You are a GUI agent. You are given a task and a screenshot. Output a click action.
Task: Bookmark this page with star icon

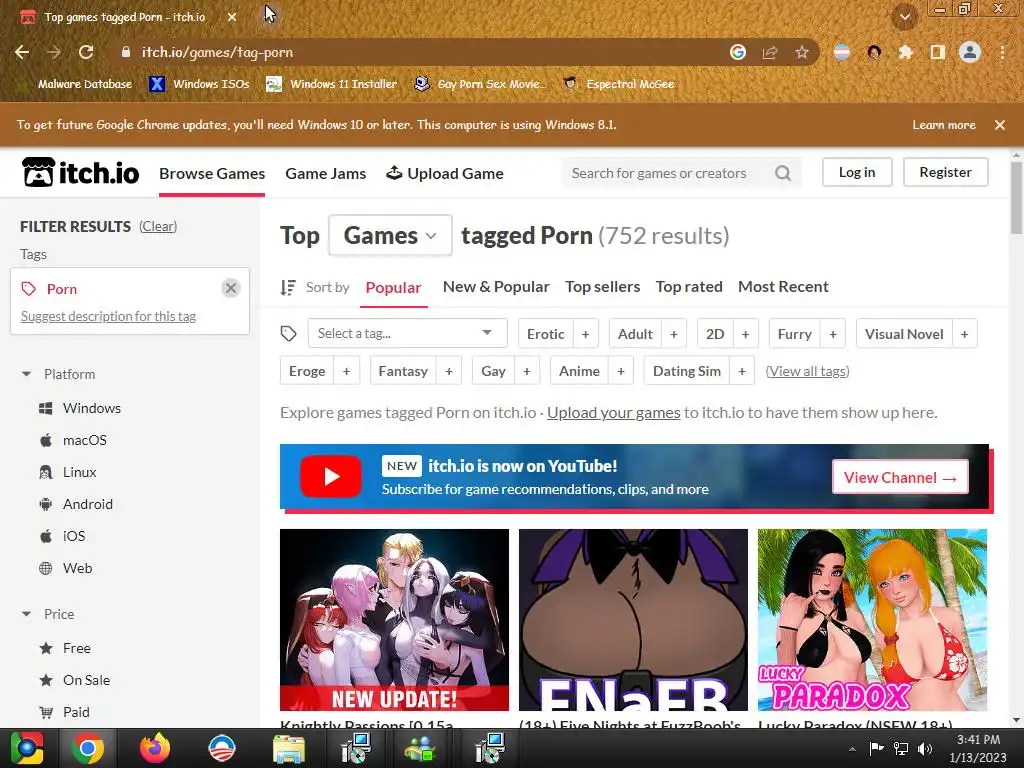point(802,52)
